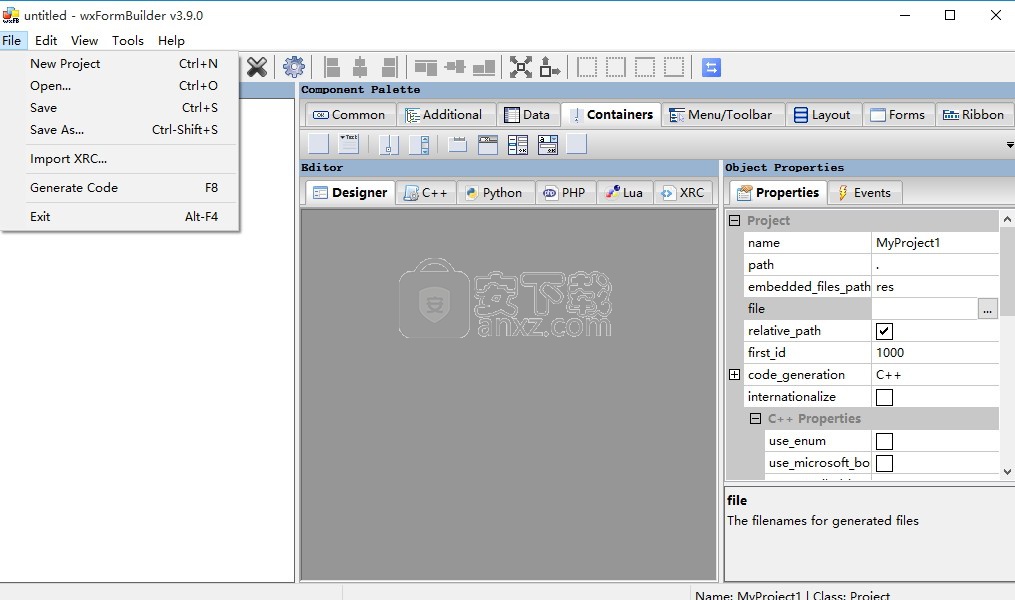
Task: Switch to the Events tab
Action: [865, 192]
